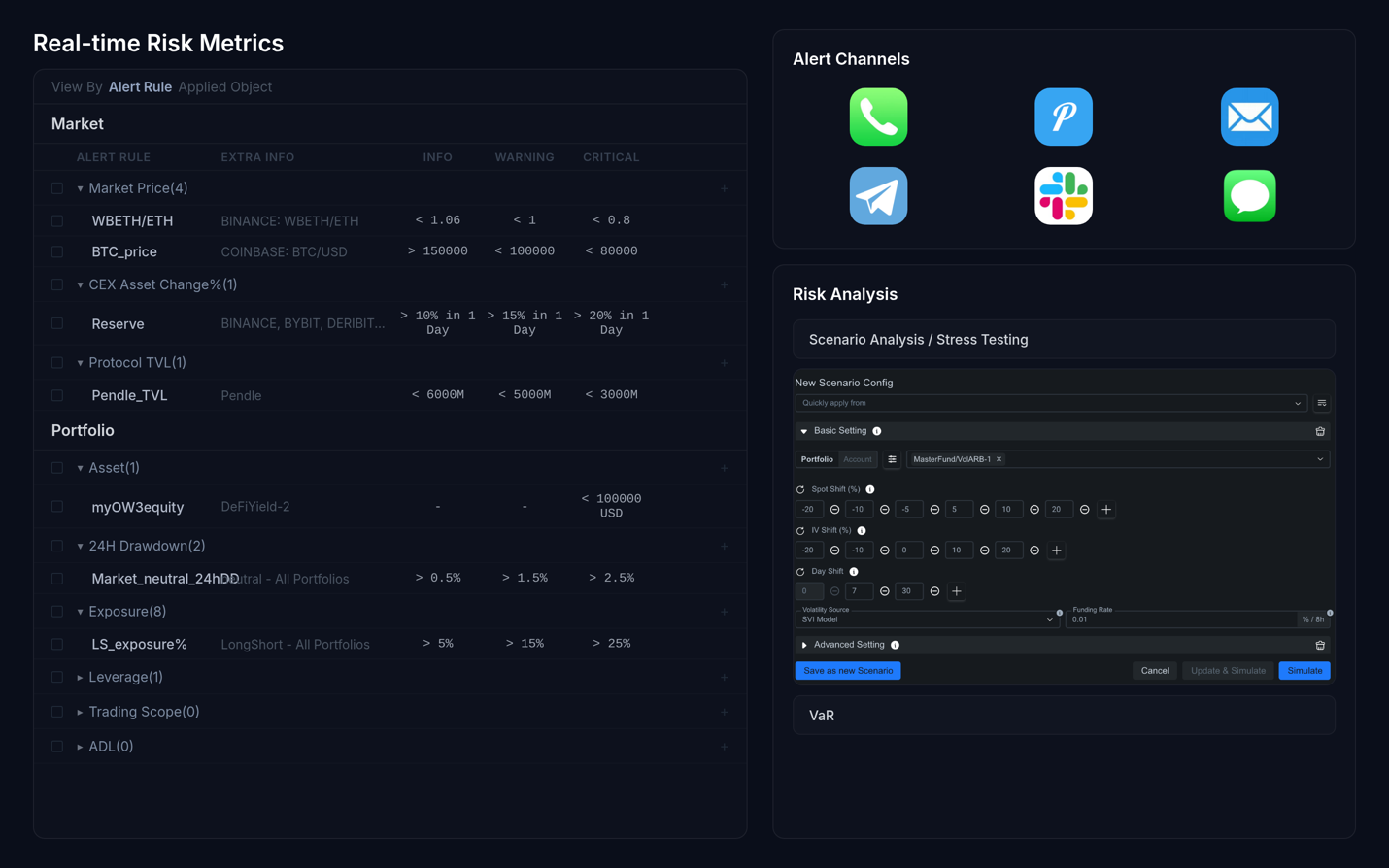Collapse the Market Price(4) group
The width and height of the screenshot is (1389, 868).
pos(80,188)
